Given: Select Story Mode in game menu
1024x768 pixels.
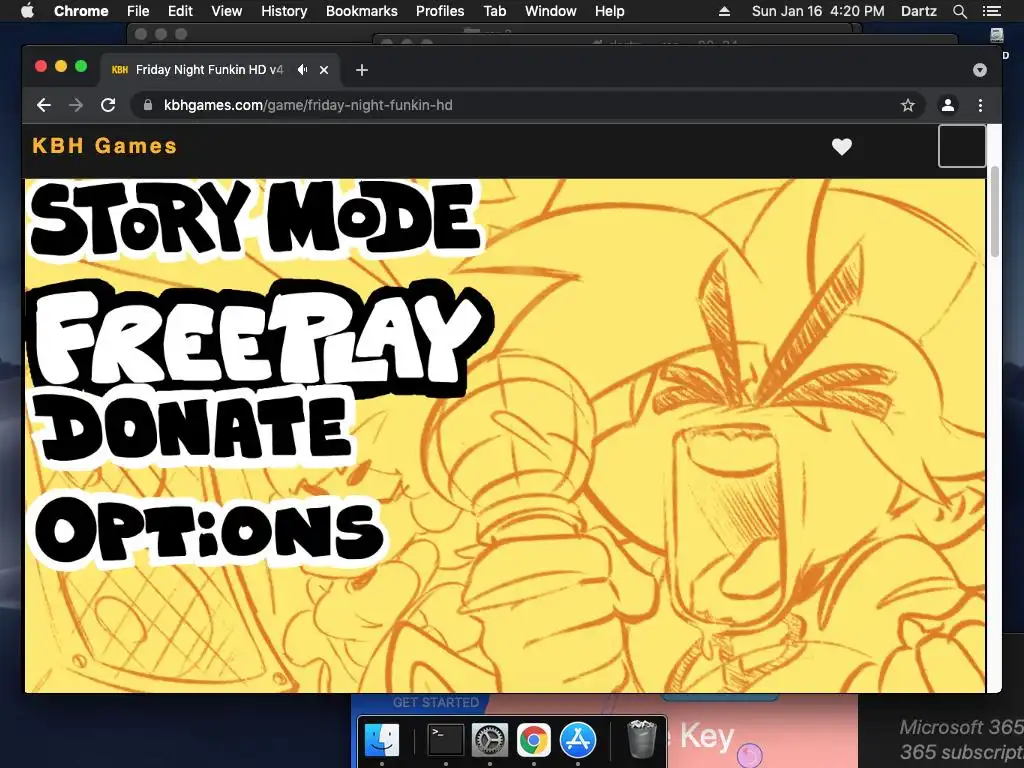Looking at the screenshot, I should [x=256, y=219].
